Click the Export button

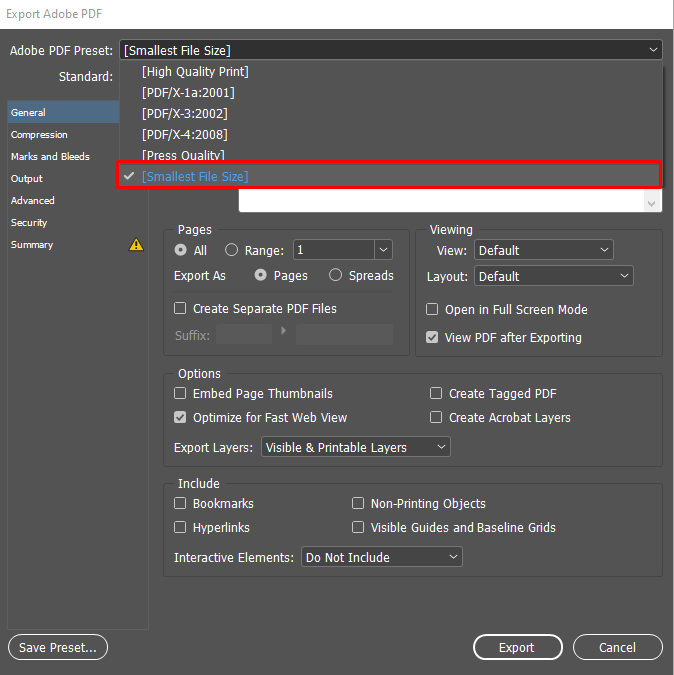pos(517,648)
